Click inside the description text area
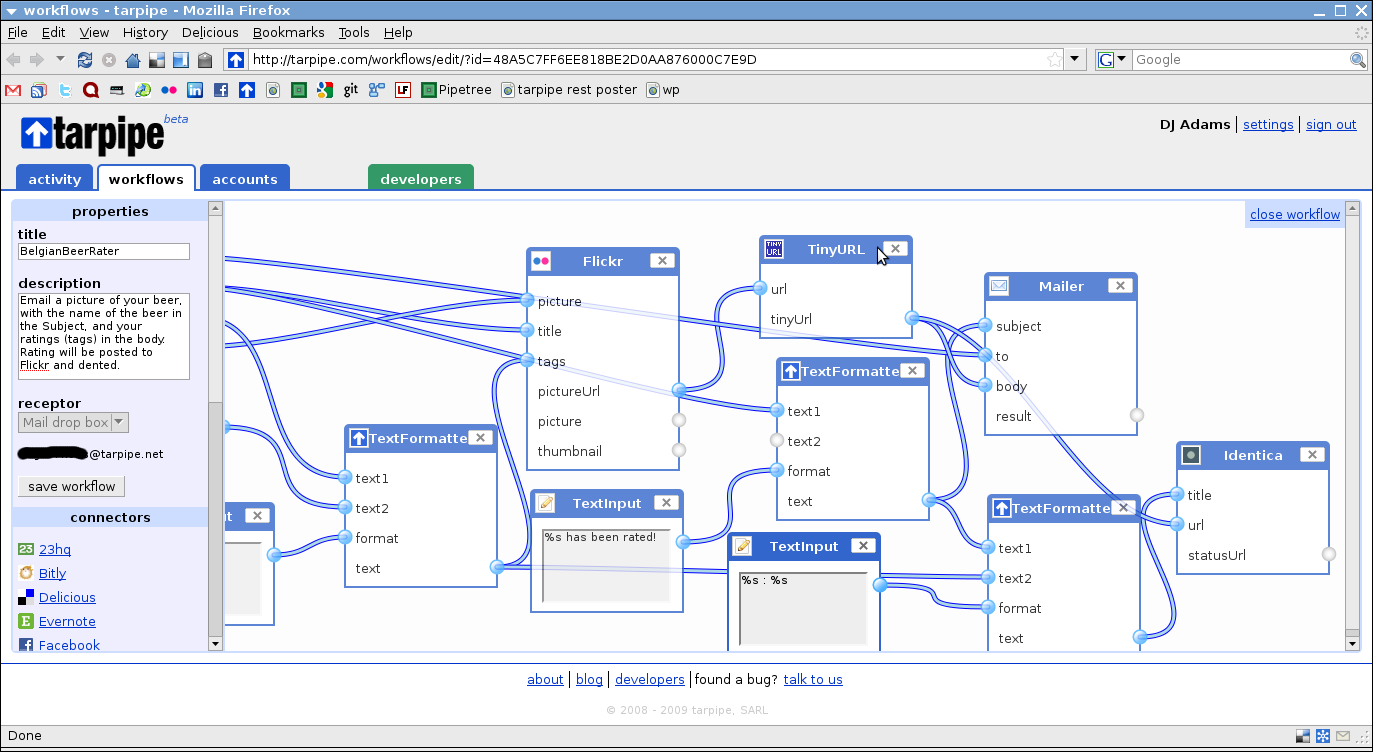 coord(104,336)
